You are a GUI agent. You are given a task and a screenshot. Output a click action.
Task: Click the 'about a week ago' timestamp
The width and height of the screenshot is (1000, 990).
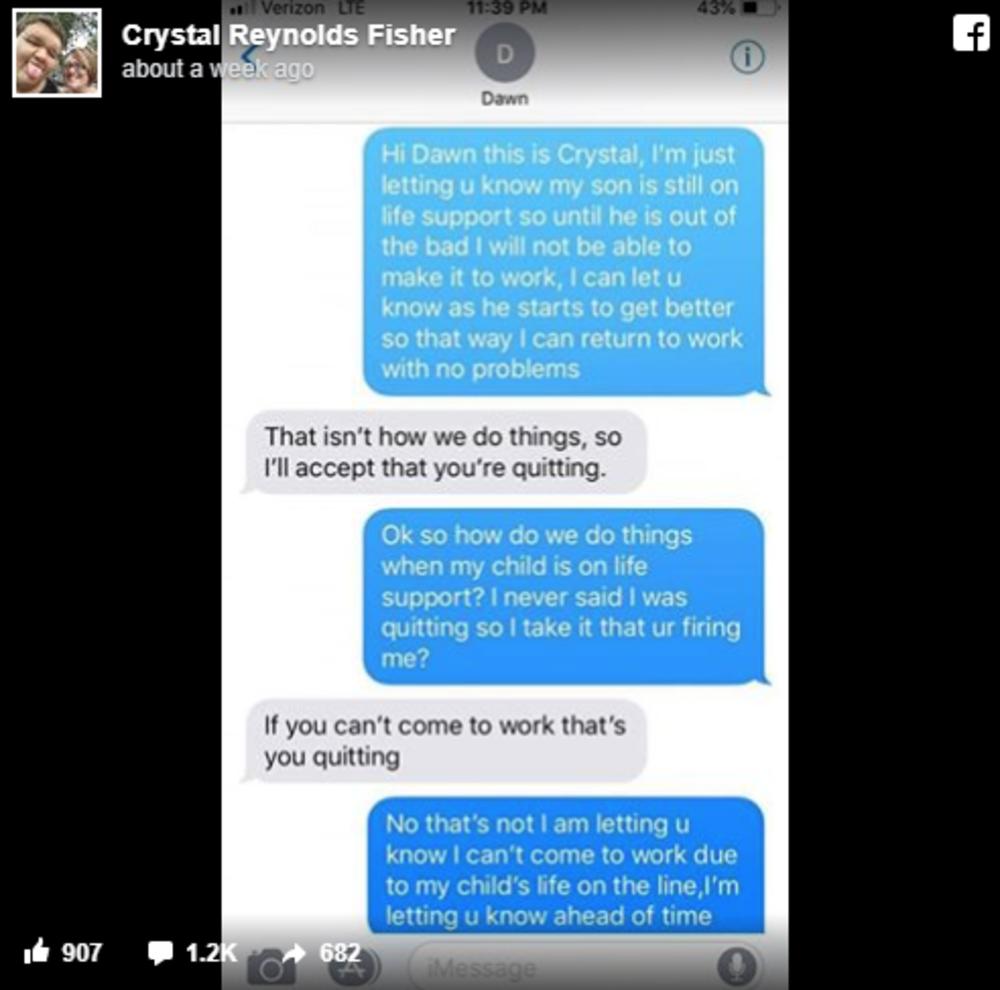(x=217, y=68)
